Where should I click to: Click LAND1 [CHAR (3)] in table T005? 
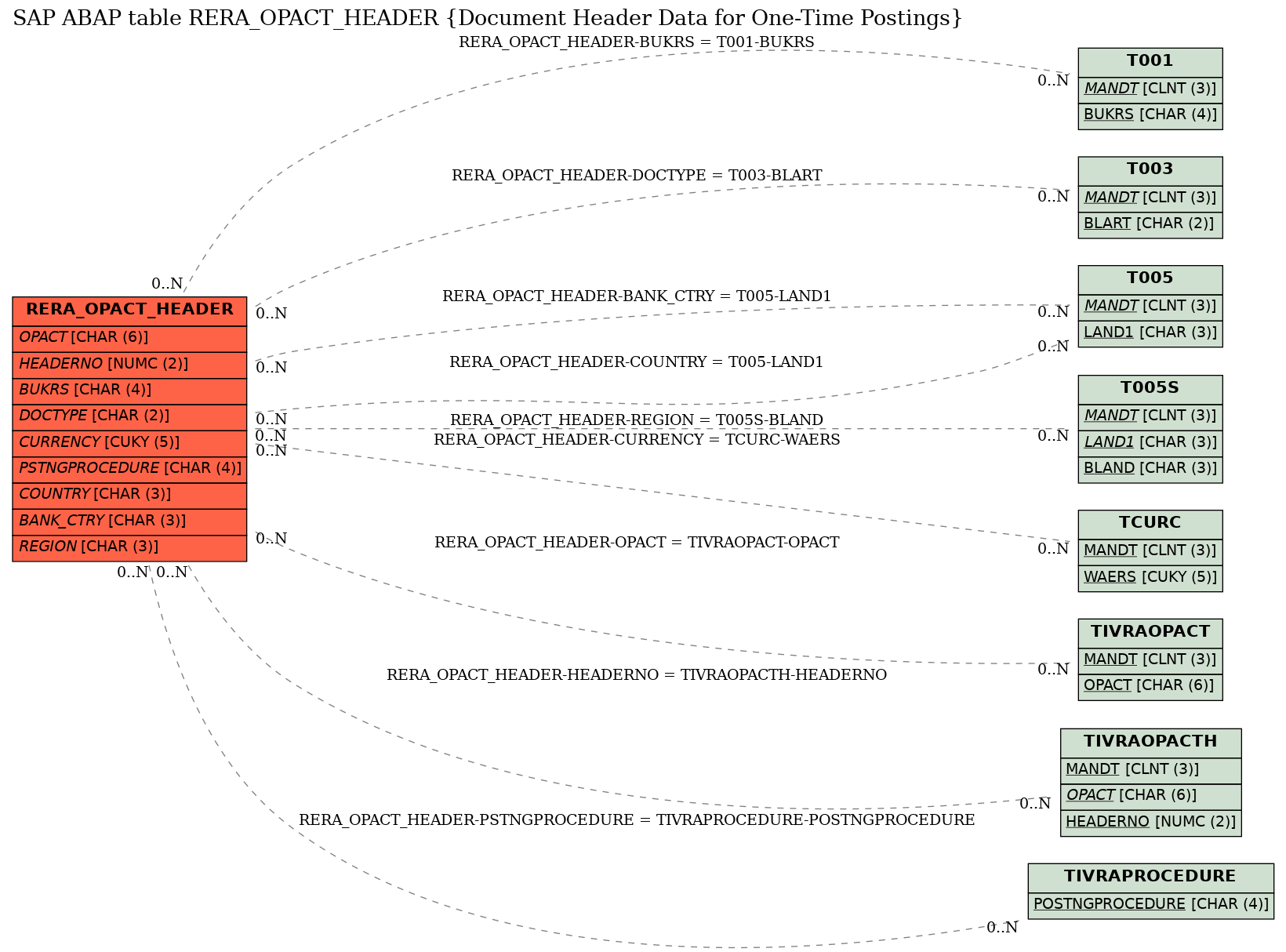(x=1150, y=333)
